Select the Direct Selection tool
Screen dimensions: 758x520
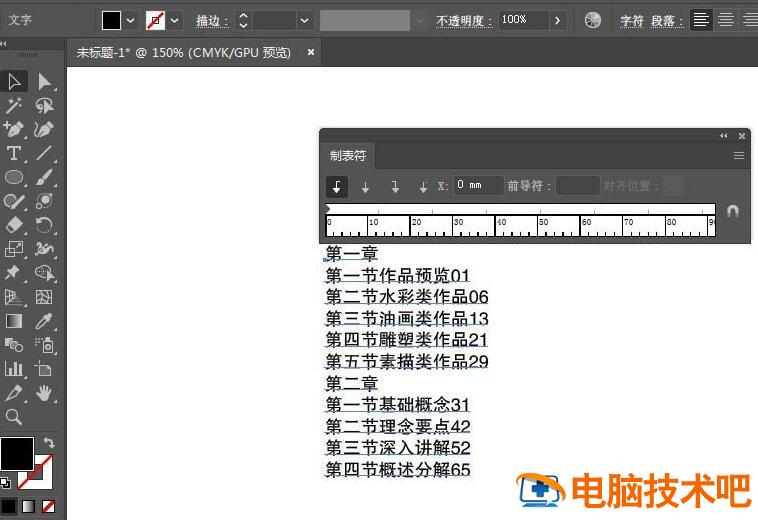coord(44,82)
